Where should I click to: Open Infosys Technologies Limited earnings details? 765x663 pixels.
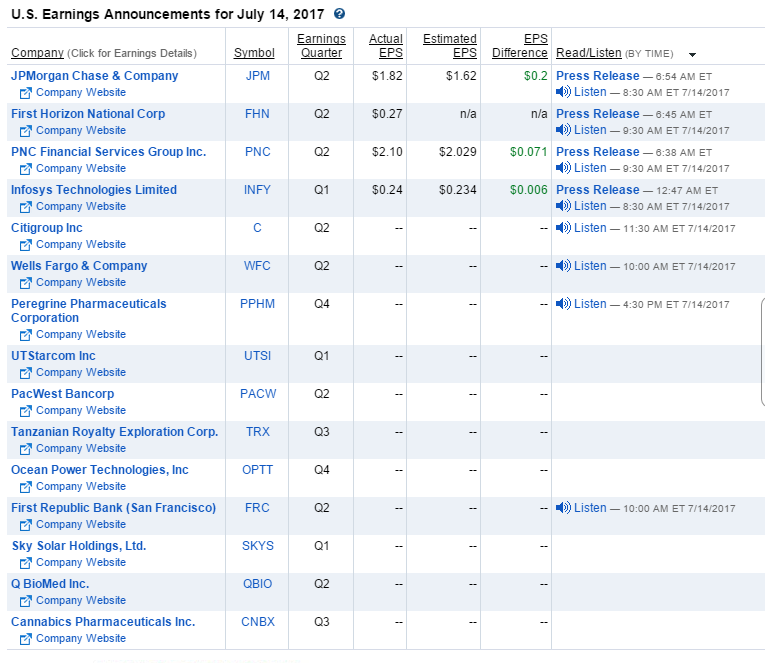(94, 190)
